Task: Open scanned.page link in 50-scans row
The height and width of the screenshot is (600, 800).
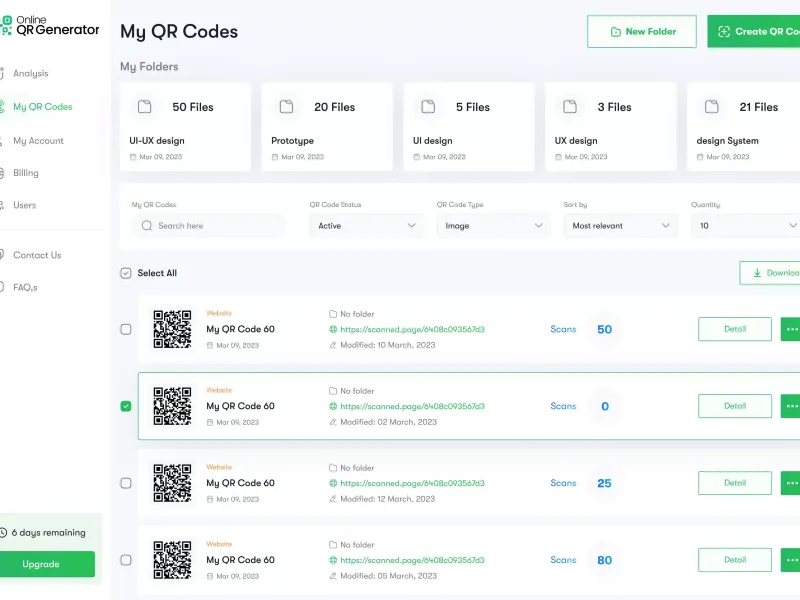Action: 412,330
